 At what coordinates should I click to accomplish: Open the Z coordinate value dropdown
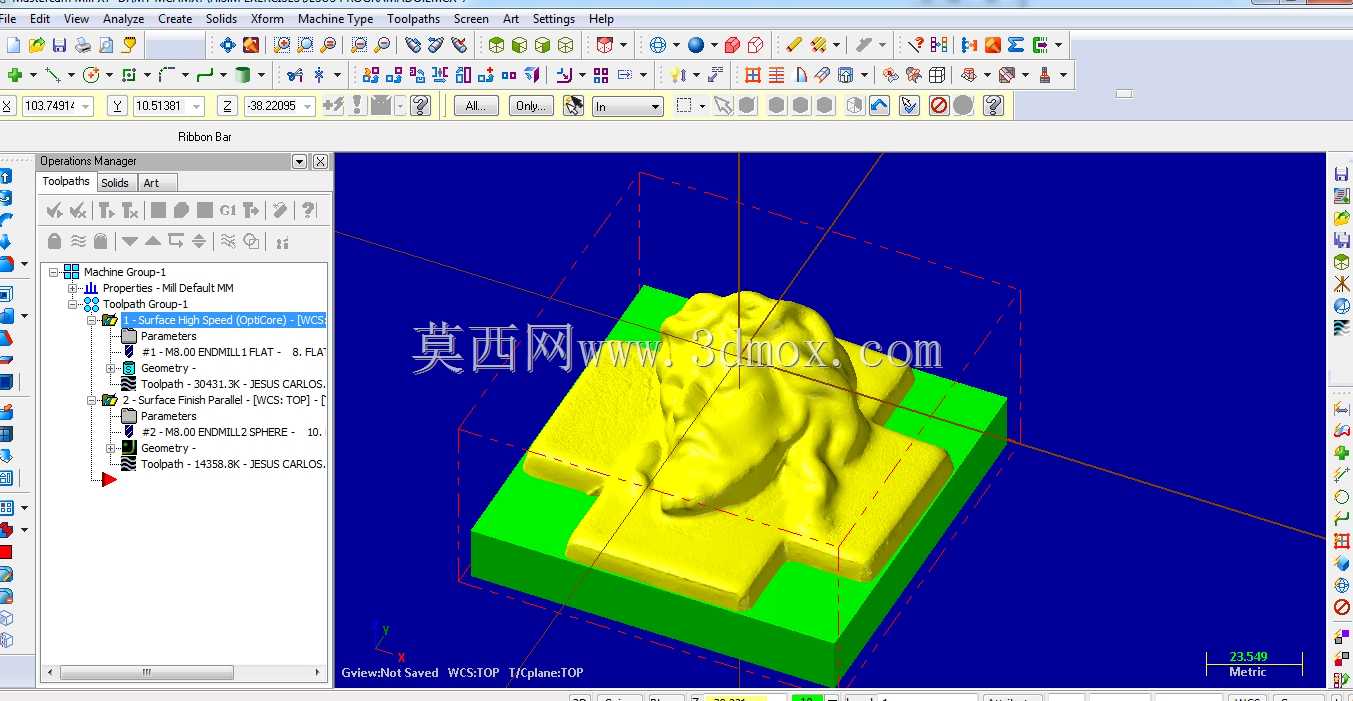307,106
